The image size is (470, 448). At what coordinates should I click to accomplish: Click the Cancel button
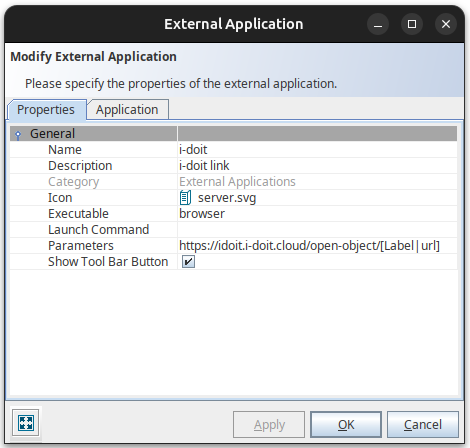coord(423,425)
